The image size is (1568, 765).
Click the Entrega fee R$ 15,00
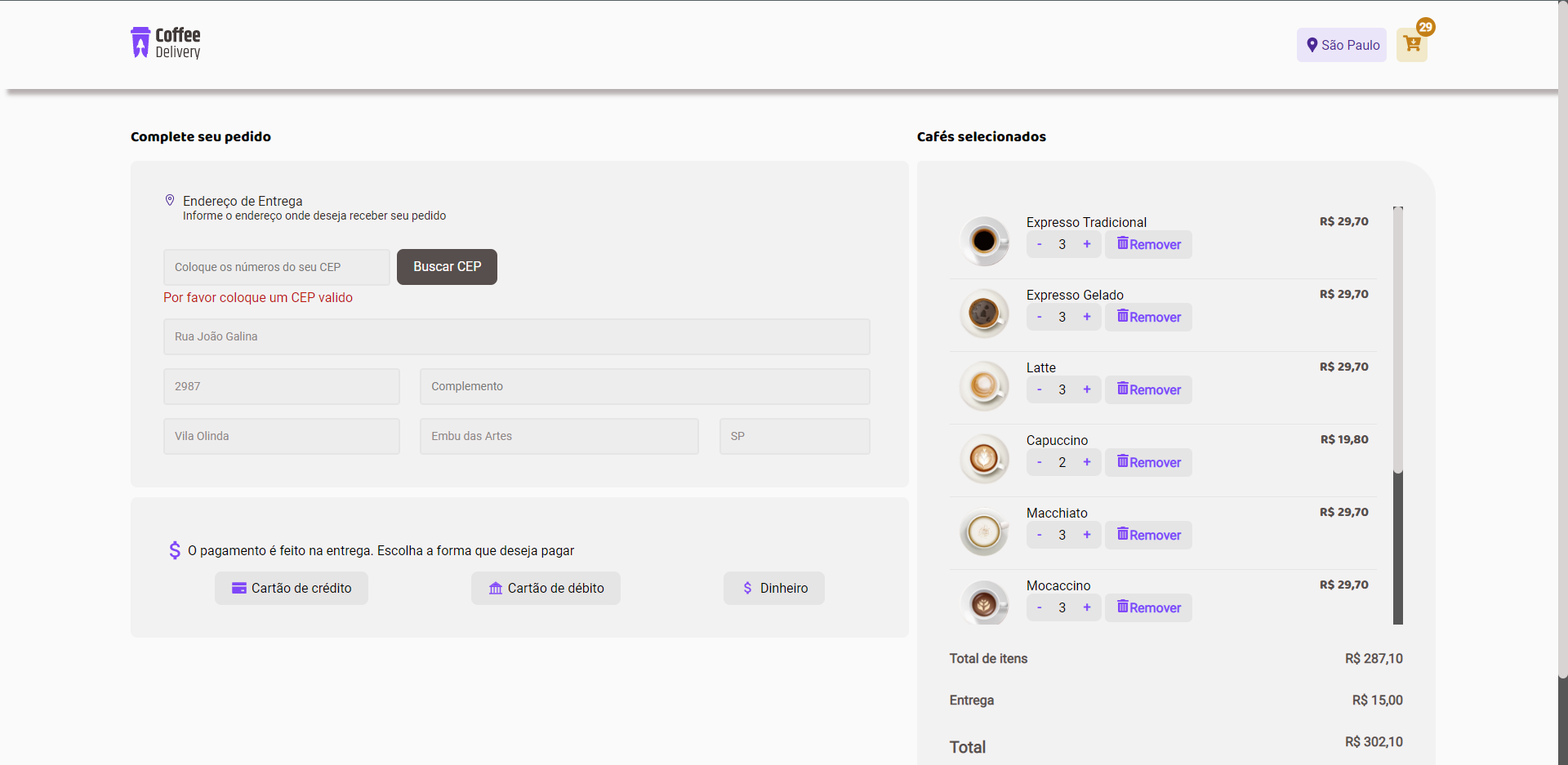pos(1377,701)
